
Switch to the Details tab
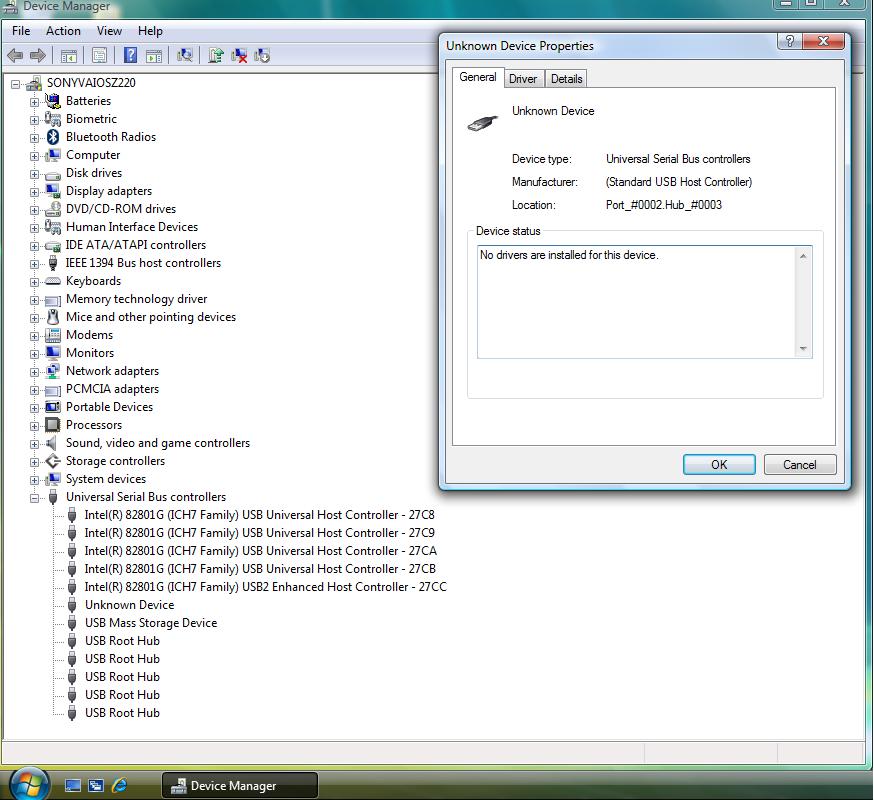(566, 79)
